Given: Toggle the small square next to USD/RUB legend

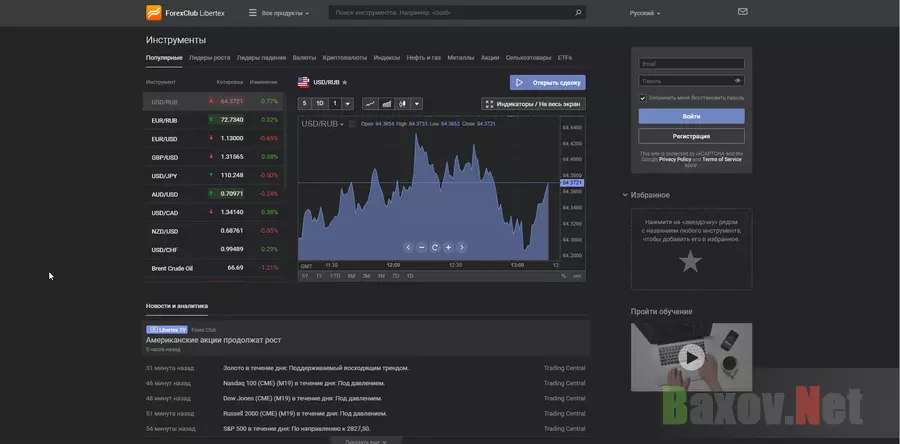Looking at the screenshot, I should point(352,124).
